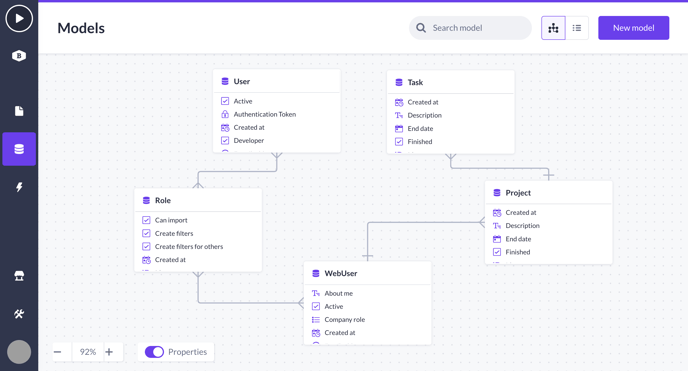The width and height of the screenshot is (688, 371).
Task: Click the Role model title
Action: point(163,200)
